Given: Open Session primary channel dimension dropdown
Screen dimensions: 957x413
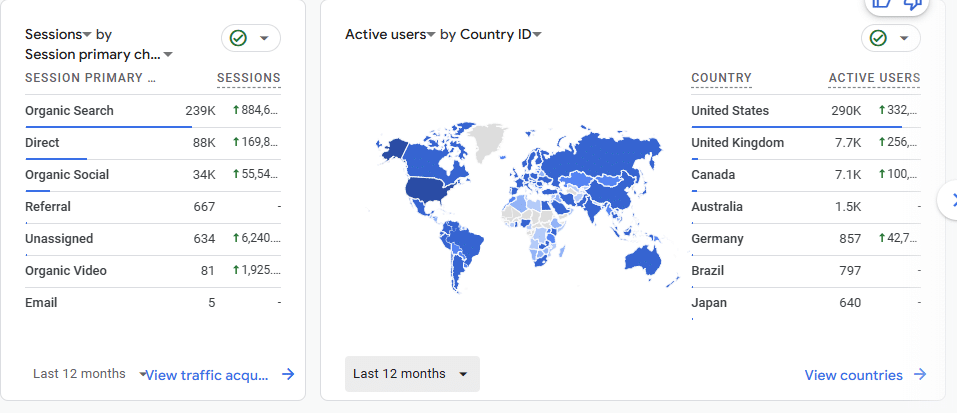Looking at the screenshot, I should [99, 55].
